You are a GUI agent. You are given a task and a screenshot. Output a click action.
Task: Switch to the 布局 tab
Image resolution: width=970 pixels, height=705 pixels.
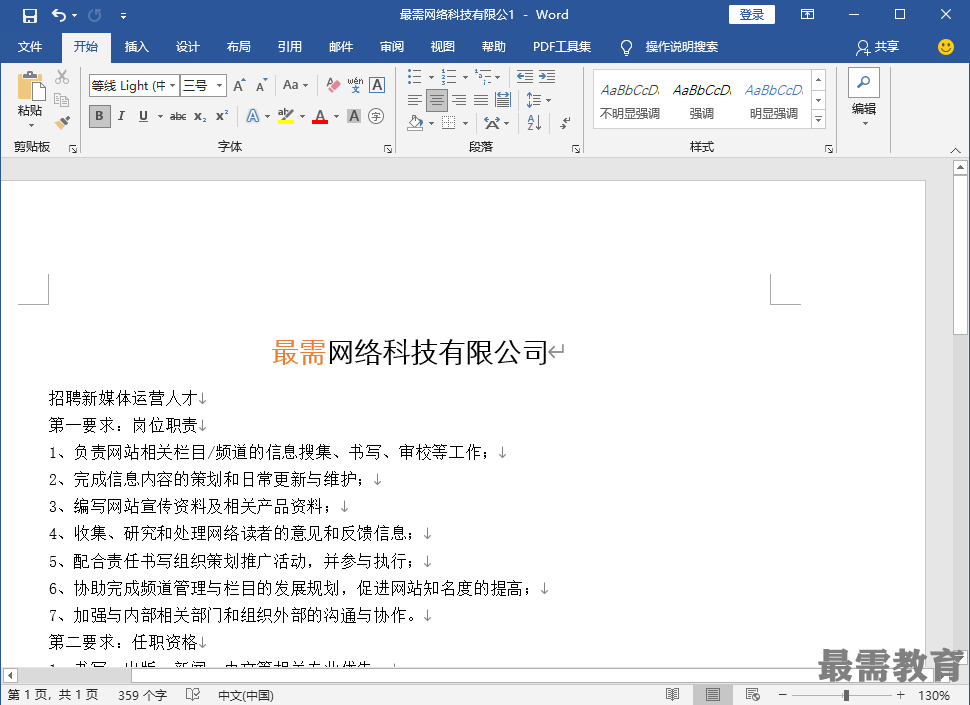click(238, 46)
